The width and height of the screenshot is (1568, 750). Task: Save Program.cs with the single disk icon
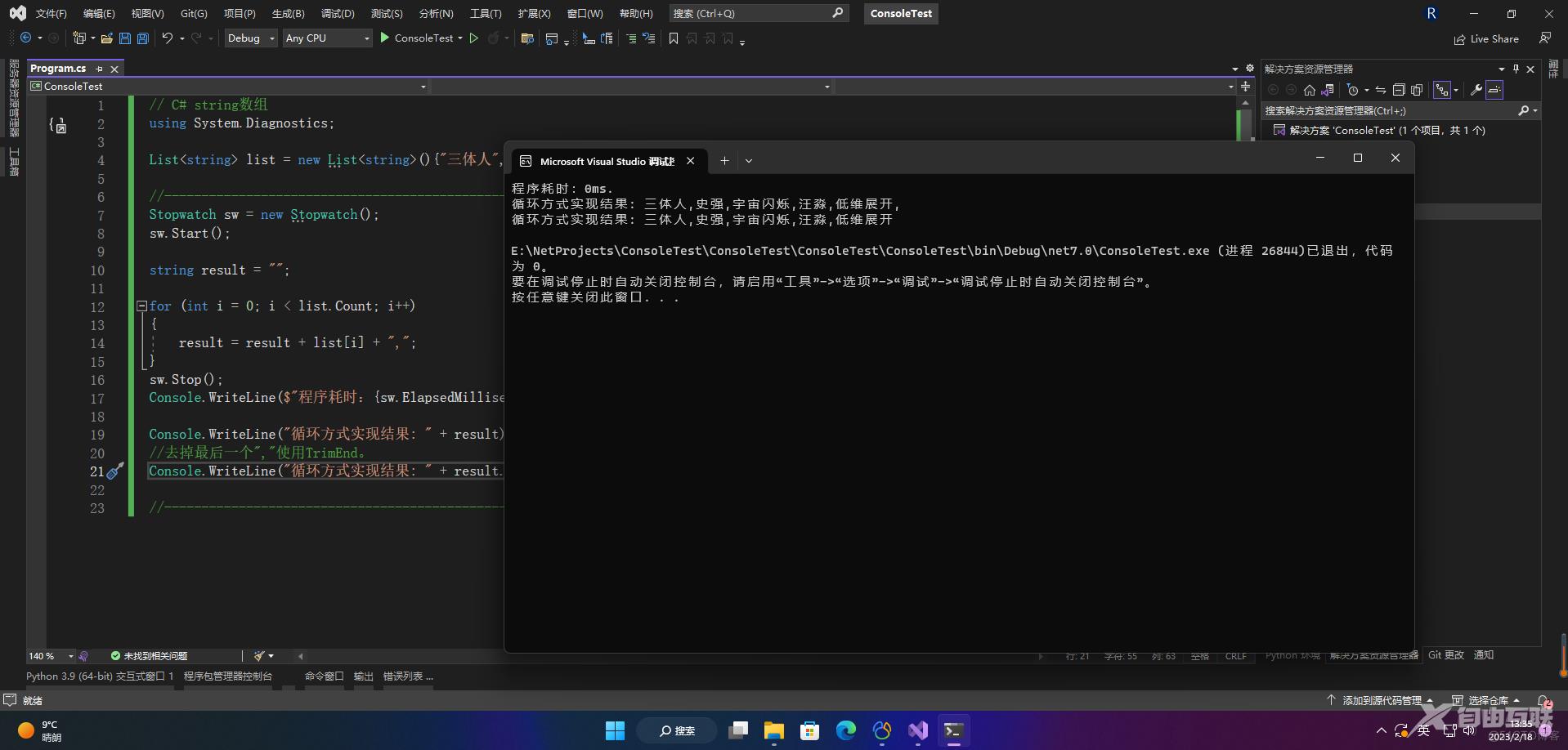point(125,38)
